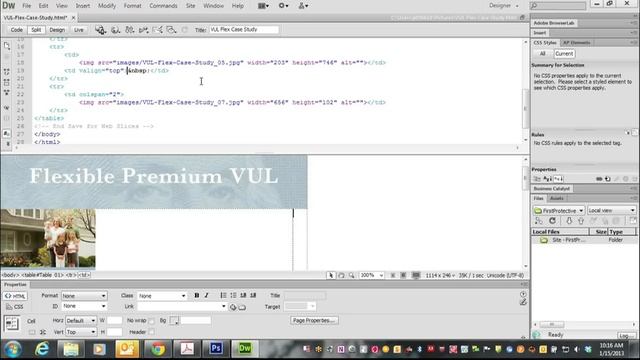Click the text outdent icon

click(243, 295)
